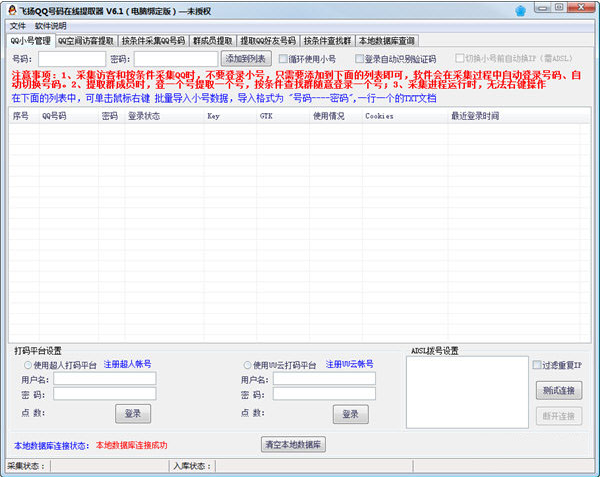Click the 清空本地数据库 button
The image size is (601, 477).
tap(294, 444)
